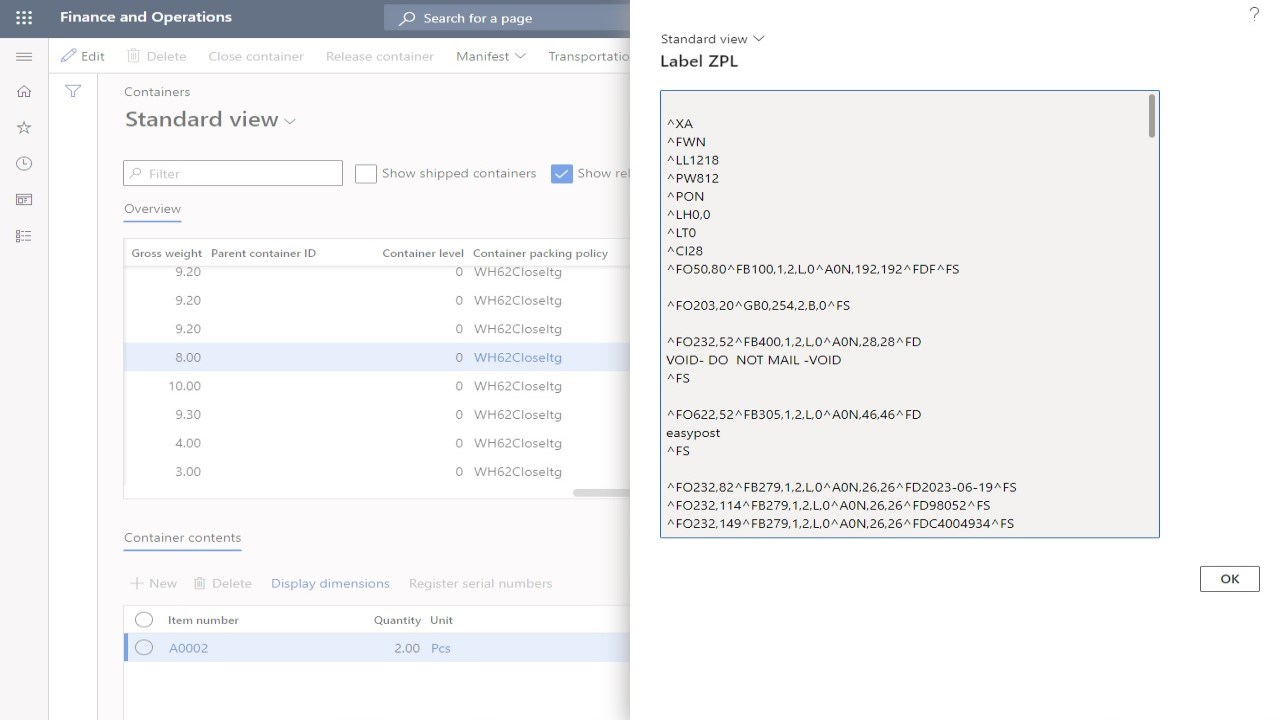Select radio circle for item A0002
The width and height of the screenshot is (1280, 720).
144,648
